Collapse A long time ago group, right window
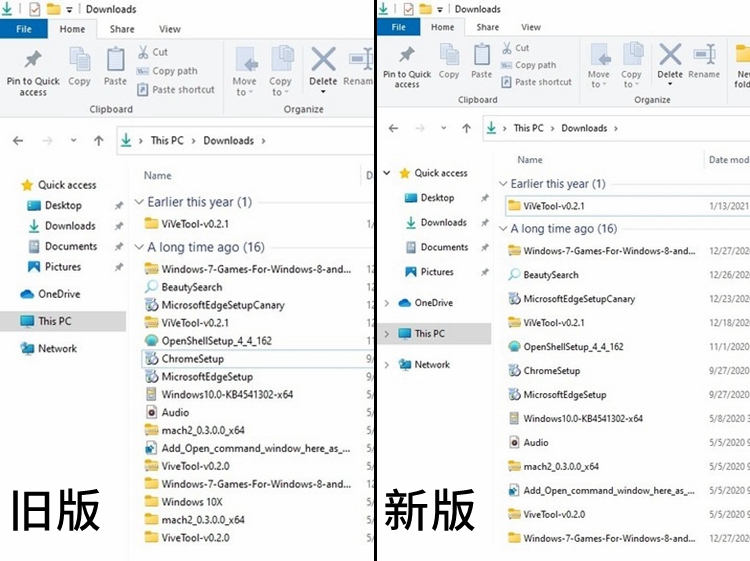 click(503, 229)
